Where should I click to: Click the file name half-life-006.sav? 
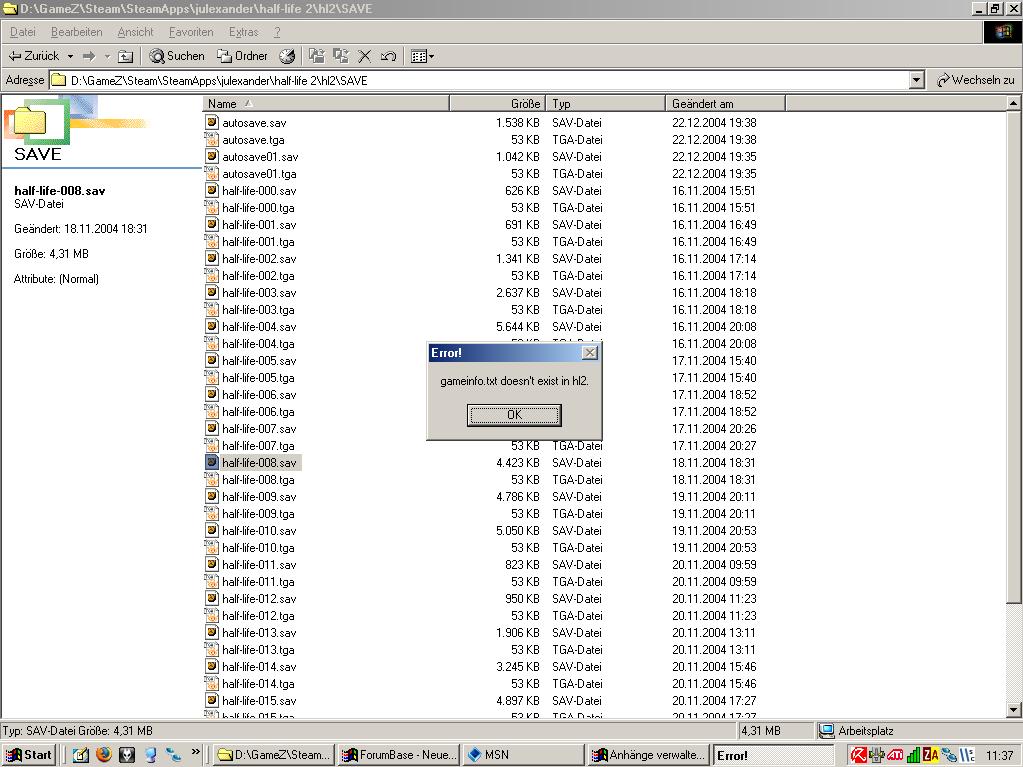click(259, 395)
